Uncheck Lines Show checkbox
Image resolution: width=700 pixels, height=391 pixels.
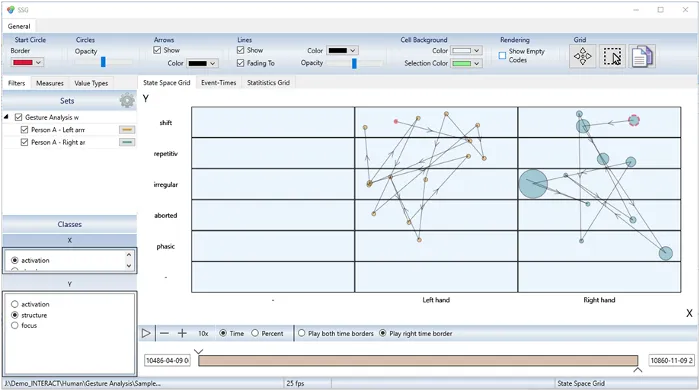click(x=241, y=50)
